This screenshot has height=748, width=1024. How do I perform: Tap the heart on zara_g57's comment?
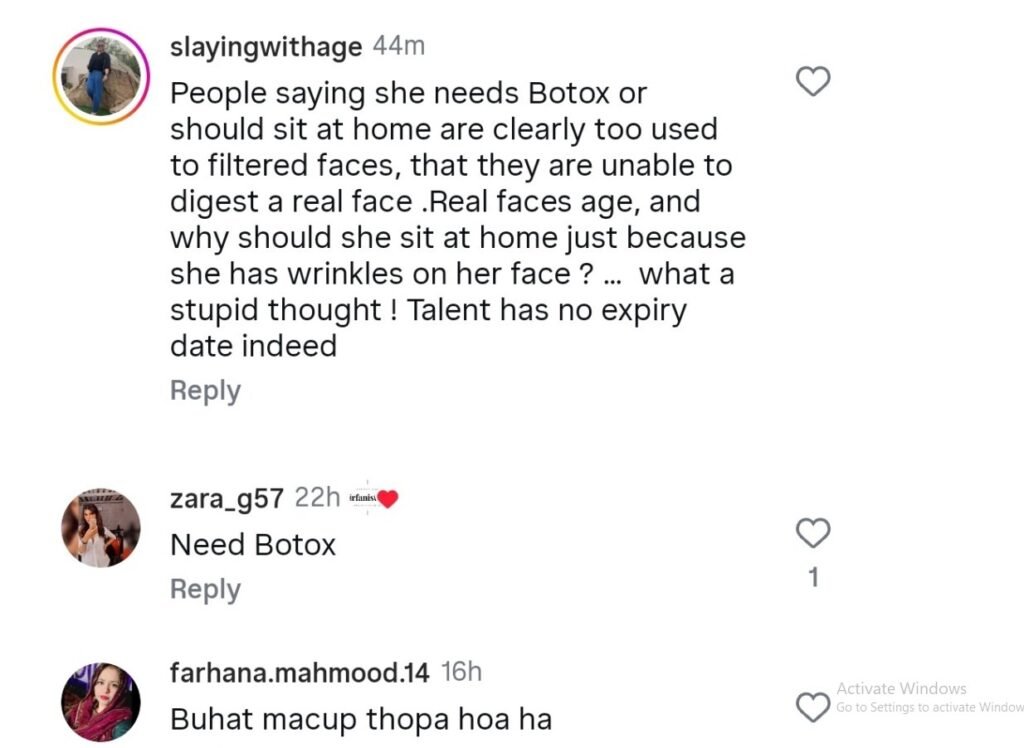(x=813, y=534)
